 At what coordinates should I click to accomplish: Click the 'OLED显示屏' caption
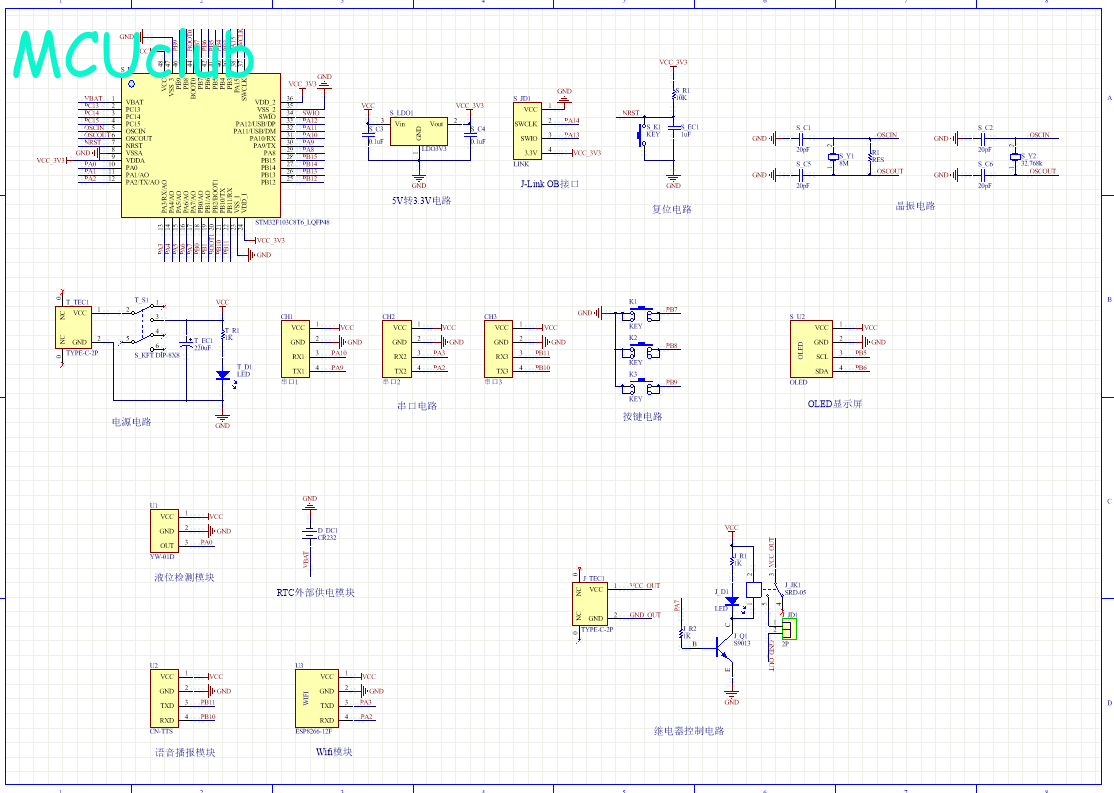point(834,404)
